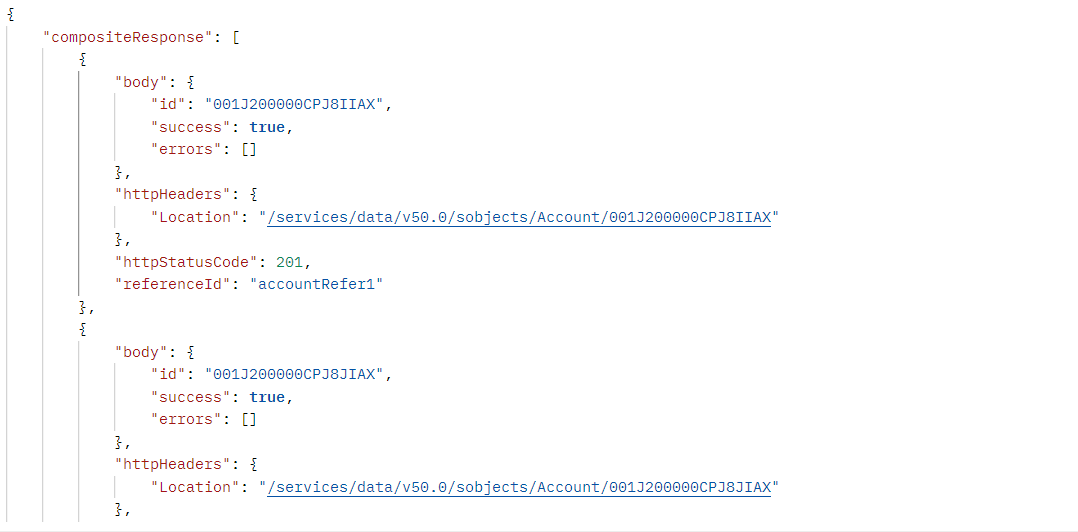The width and height of the screenshot is (1078, 532).
Task: Click the empty errors array below the CPJ8IIAX id
Action: [x=249, y=150]
